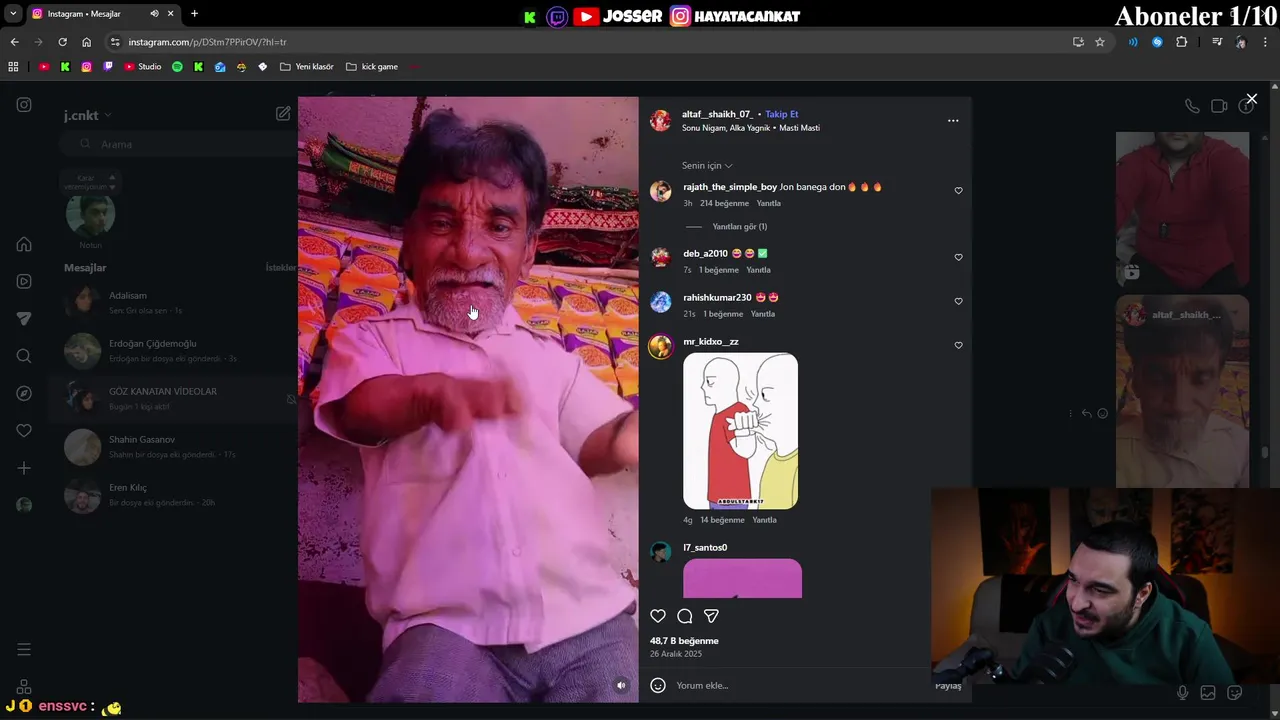Open the Spotify bookmark
This screenshot has width=1280, height=720.
(177, 67)
